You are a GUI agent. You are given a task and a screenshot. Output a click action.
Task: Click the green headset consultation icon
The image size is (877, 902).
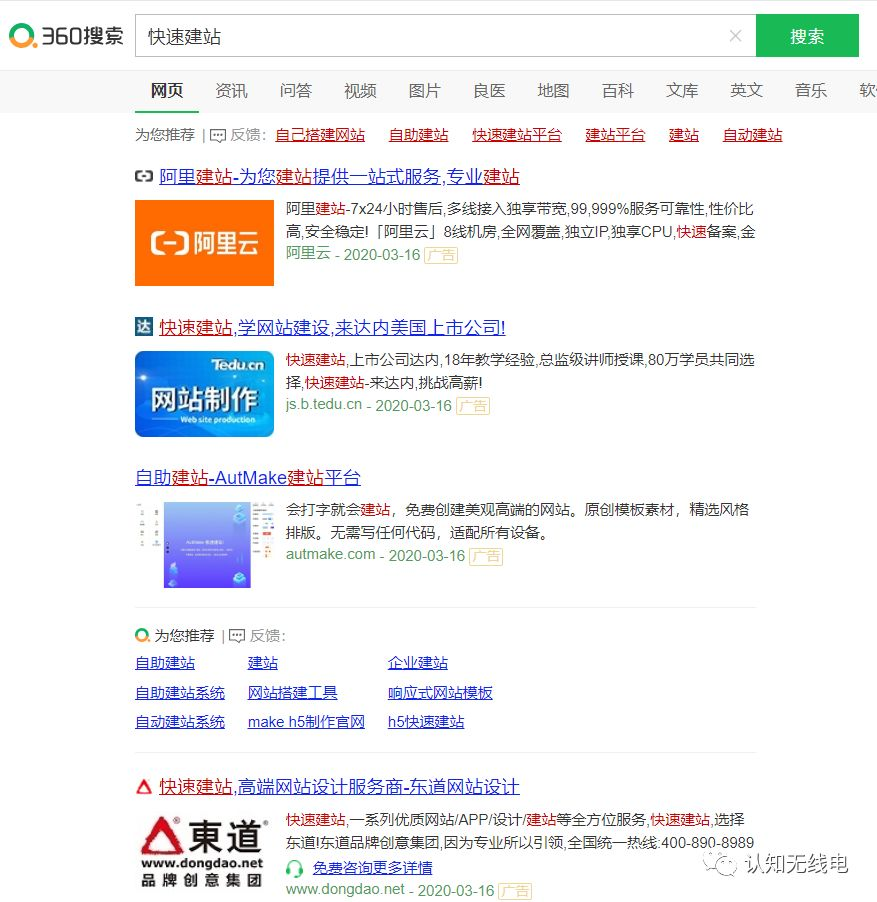pyautogui.click(x=294, y=868)
